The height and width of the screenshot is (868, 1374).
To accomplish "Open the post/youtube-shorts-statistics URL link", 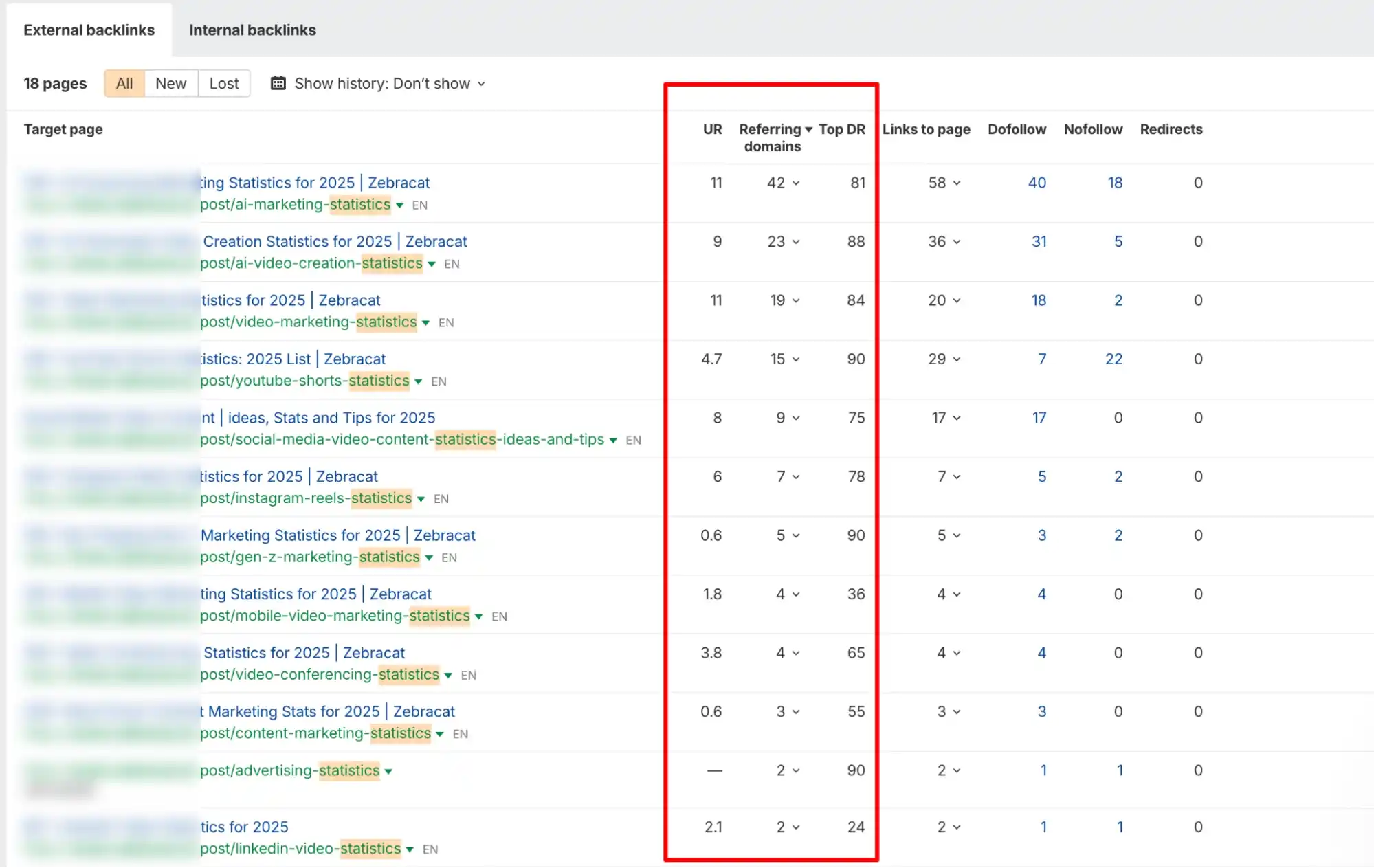I will coord(304,381).
